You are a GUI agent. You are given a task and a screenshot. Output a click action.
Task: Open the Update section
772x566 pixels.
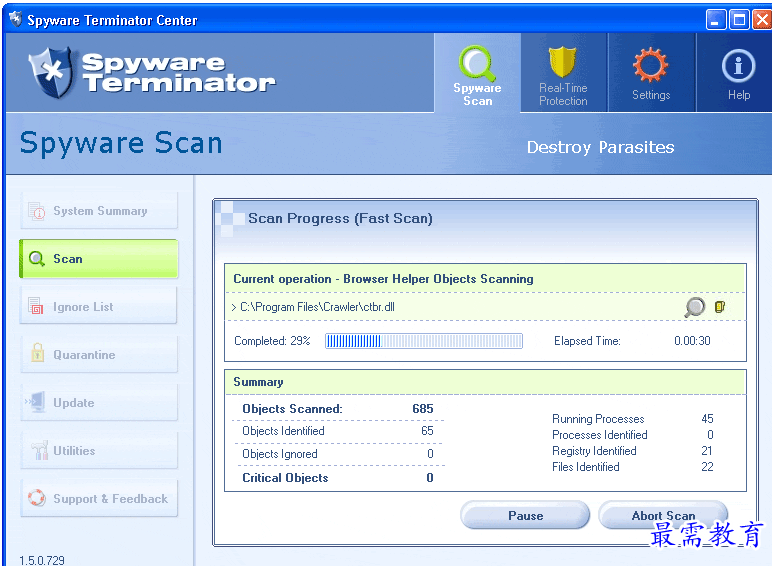pyautogui.click(x=99, y=403)
